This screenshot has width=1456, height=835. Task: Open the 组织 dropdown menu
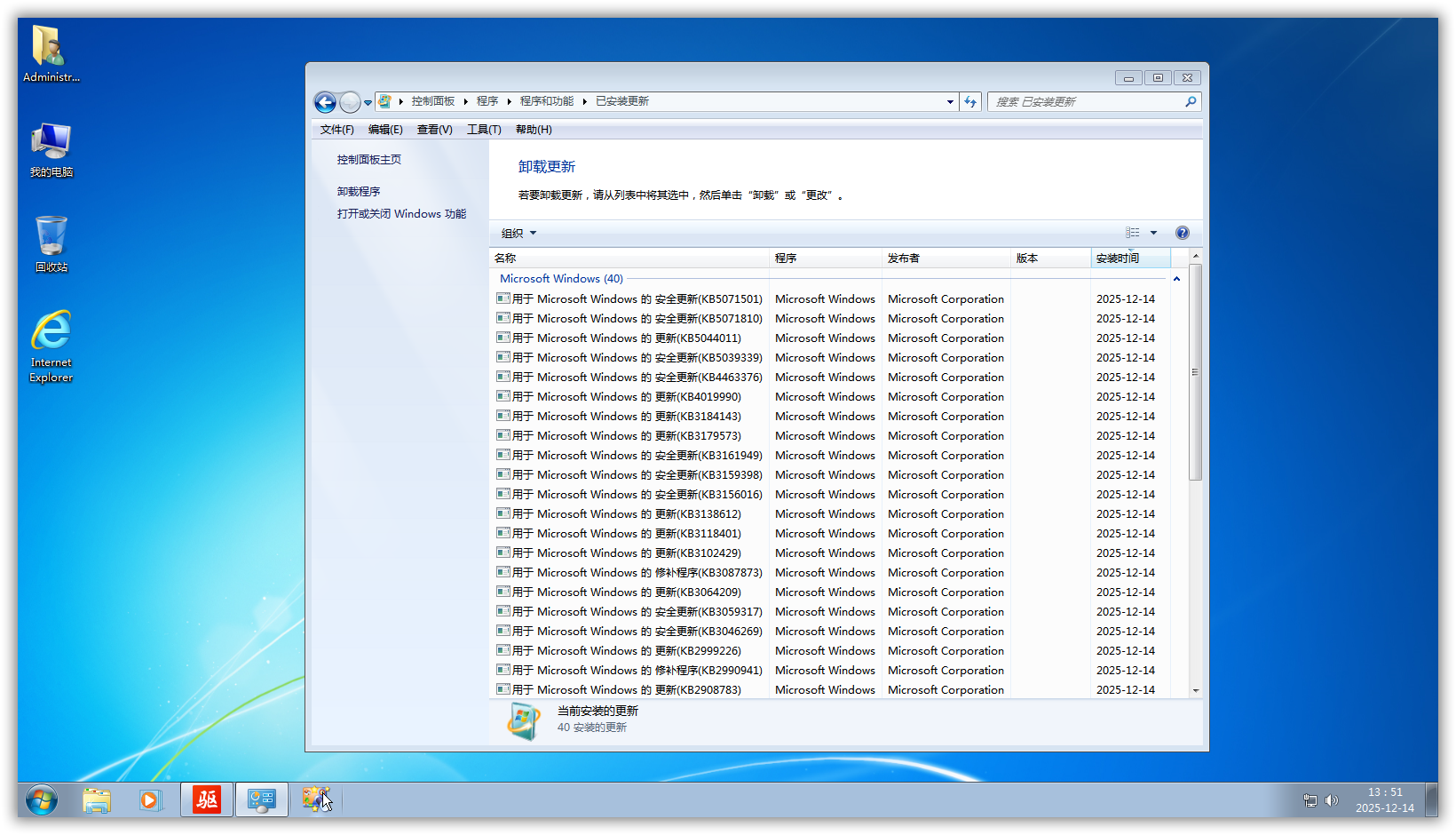pyautogui.click(x=519, y=234)
